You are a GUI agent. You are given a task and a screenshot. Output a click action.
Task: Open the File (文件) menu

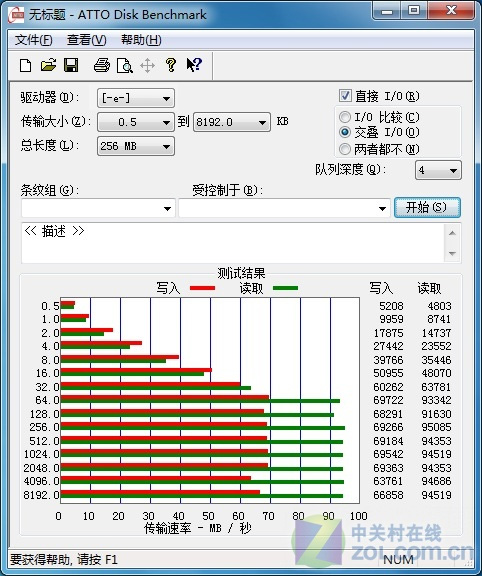(x=33, y=40)
